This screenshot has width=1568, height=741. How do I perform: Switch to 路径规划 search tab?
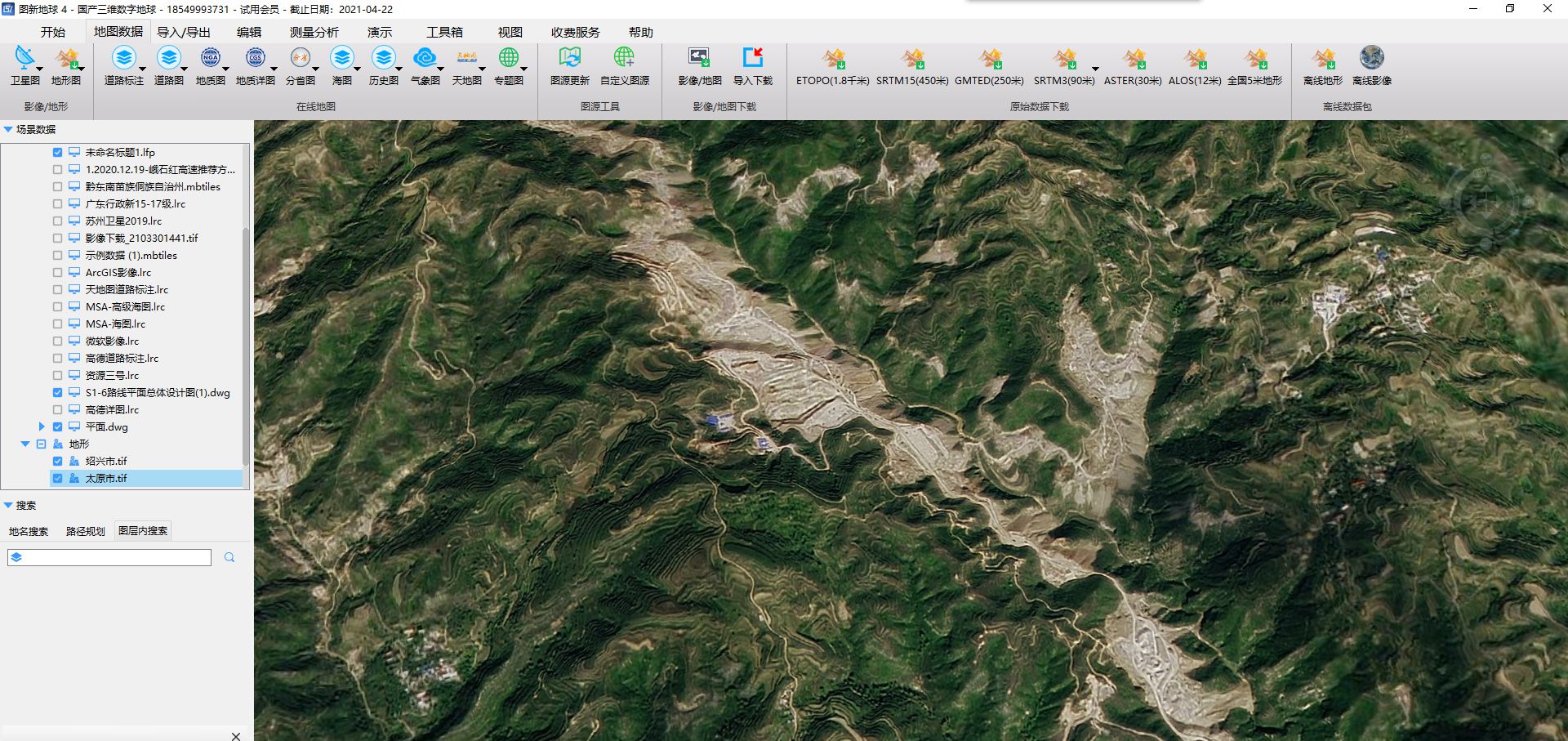coord(86,531)
